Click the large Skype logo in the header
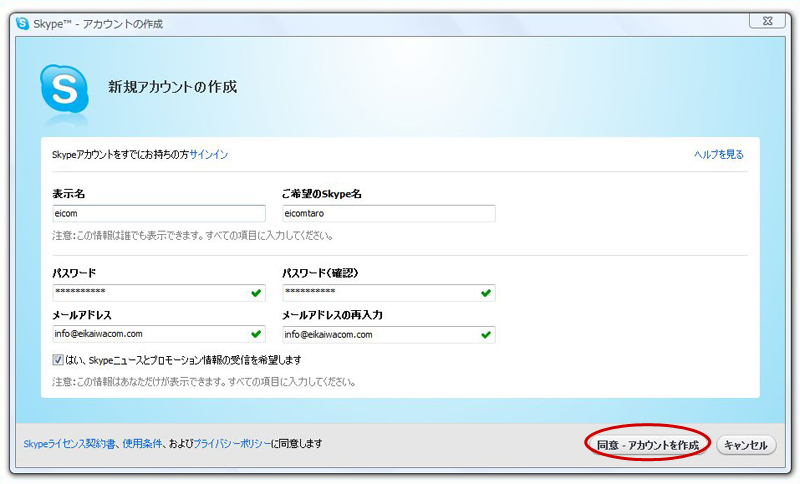 (64, 89)
